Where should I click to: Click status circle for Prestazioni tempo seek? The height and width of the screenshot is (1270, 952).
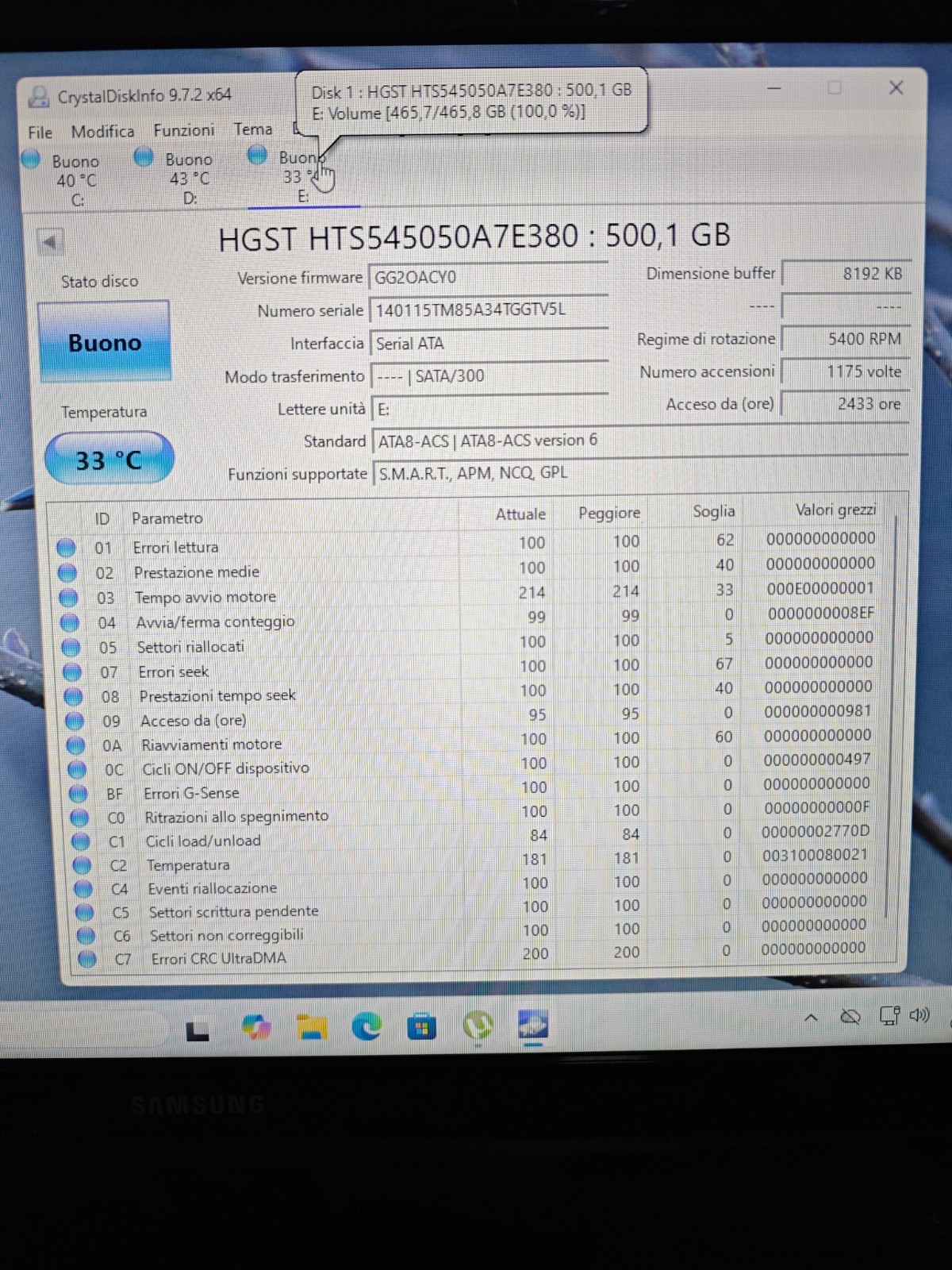[74, 696]
